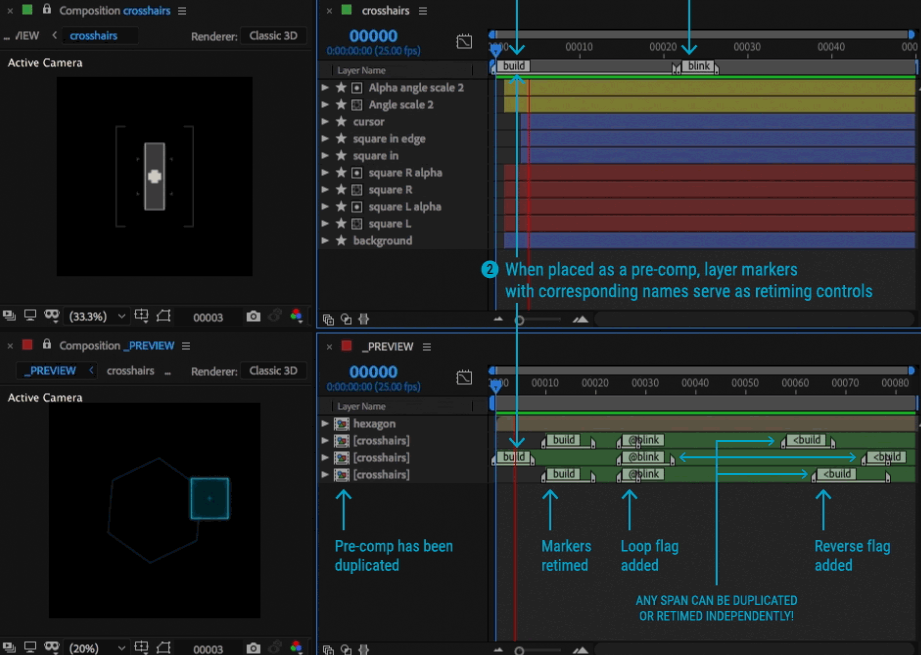Image resolution: width=921 pixels, height=655 pixels.
Task: Open 3D glasses options in crosshairs viewer
Action: coord(52,316)
